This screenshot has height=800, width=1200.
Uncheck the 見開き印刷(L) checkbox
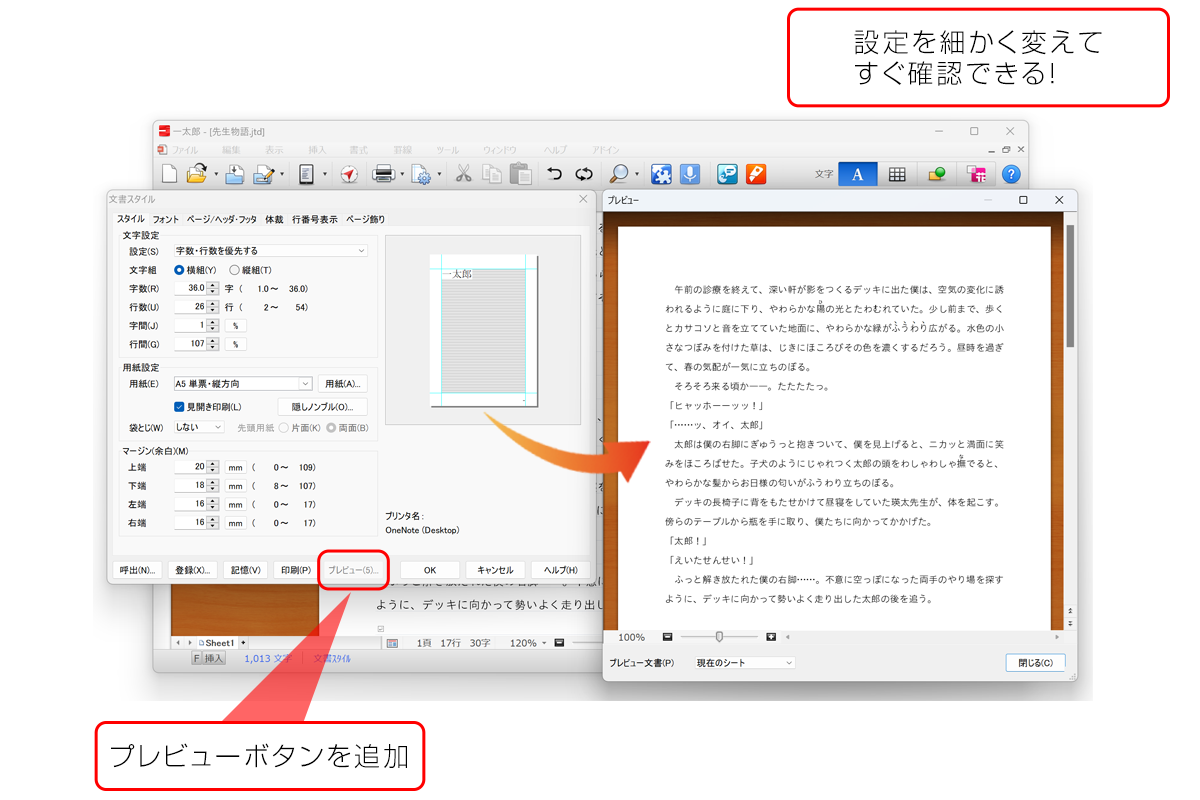coord(179,407)
